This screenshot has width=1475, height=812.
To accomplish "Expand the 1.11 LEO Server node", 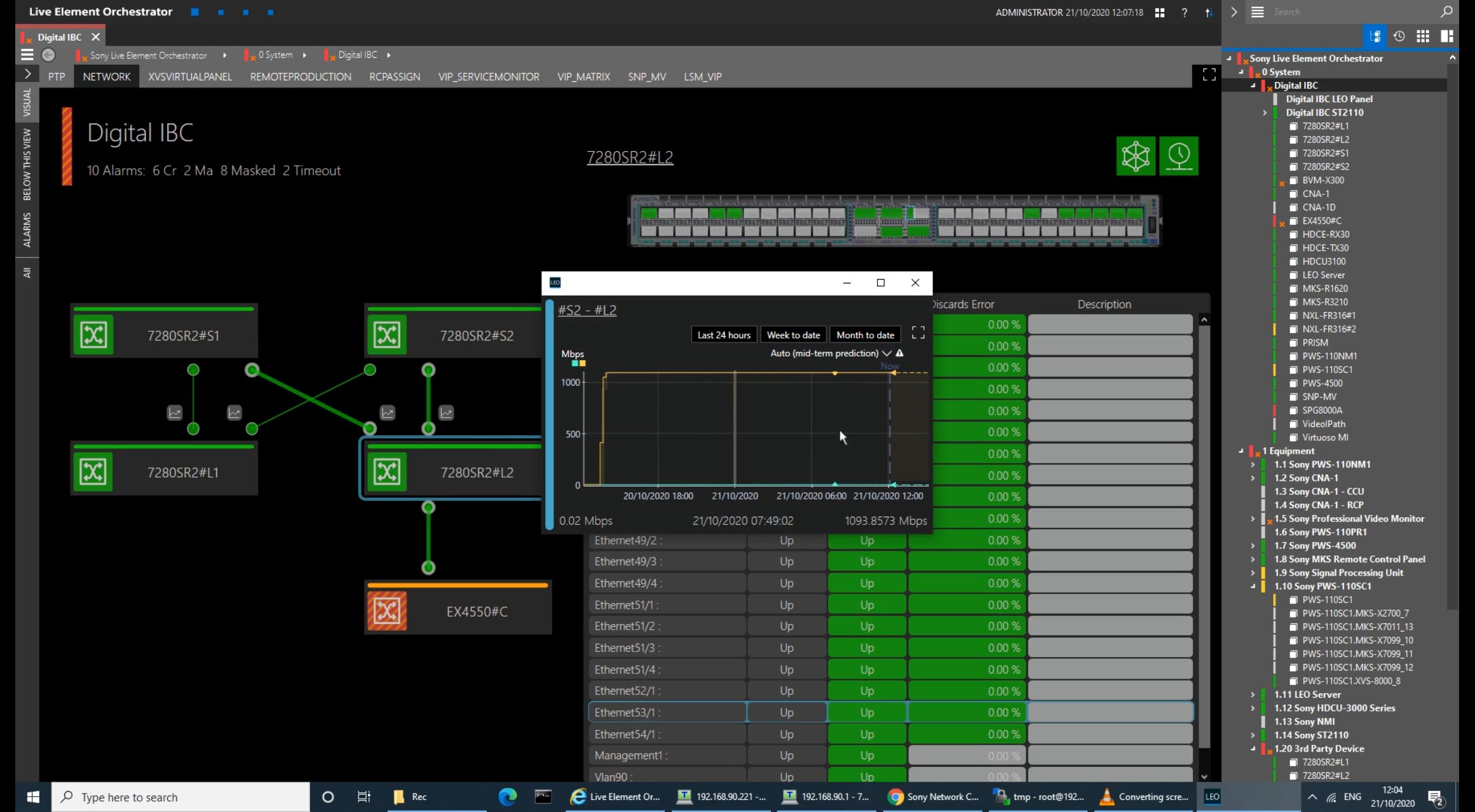I will (1253, 694).
